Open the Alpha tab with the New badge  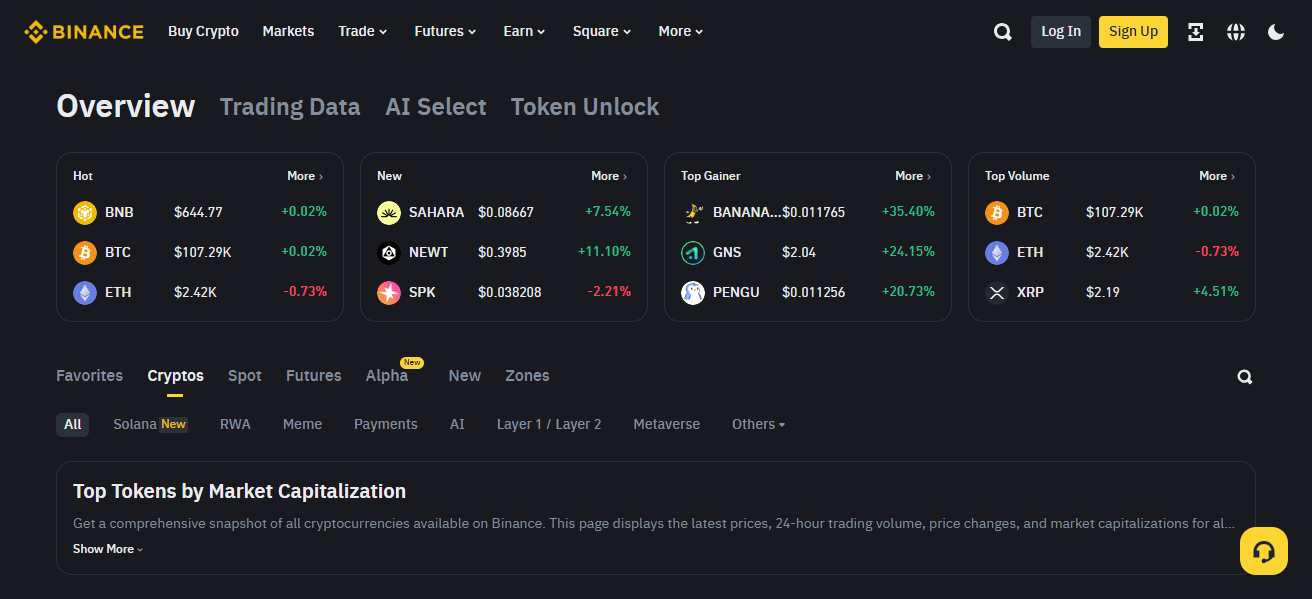[x=387, y=376]
